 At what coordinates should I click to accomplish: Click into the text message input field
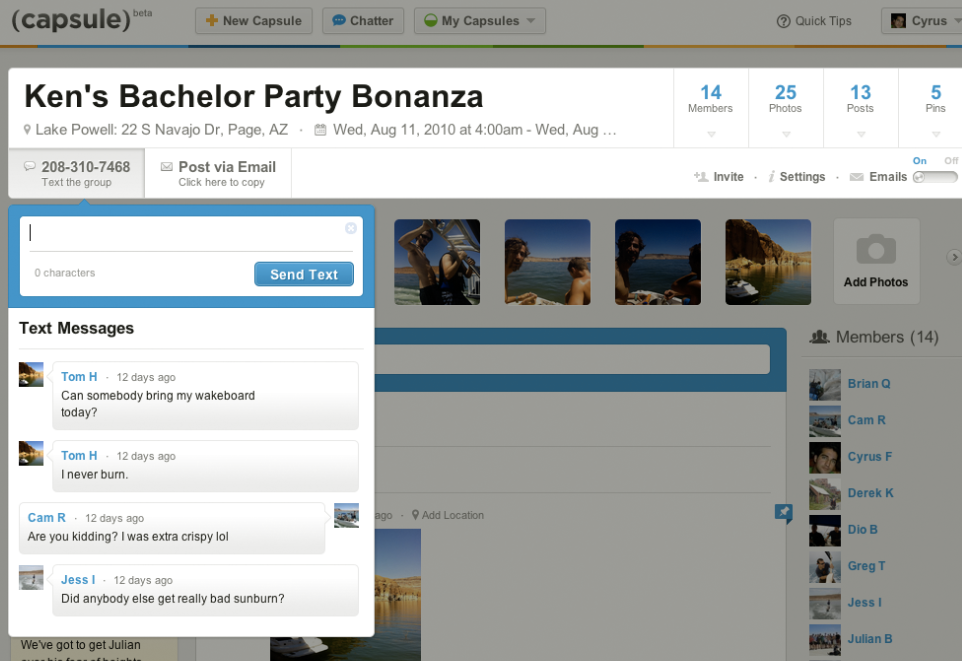[185, 233]
